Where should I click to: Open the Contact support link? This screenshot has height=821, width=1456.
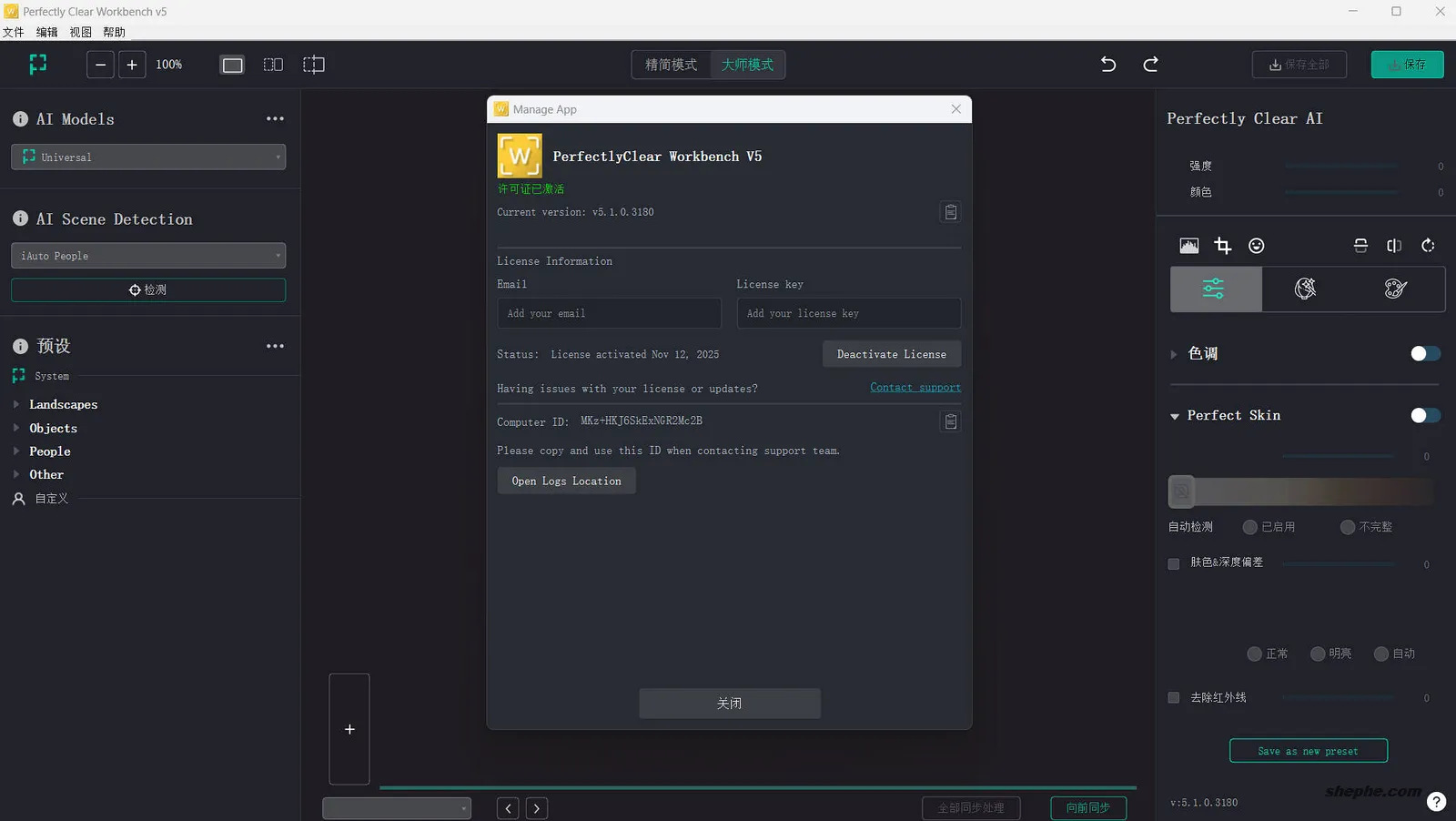[x=915, y=387]
